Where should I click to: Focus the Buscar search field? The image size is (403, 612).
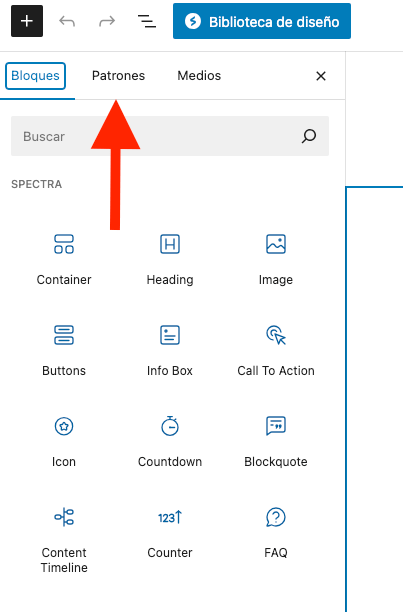click(170, 136)
